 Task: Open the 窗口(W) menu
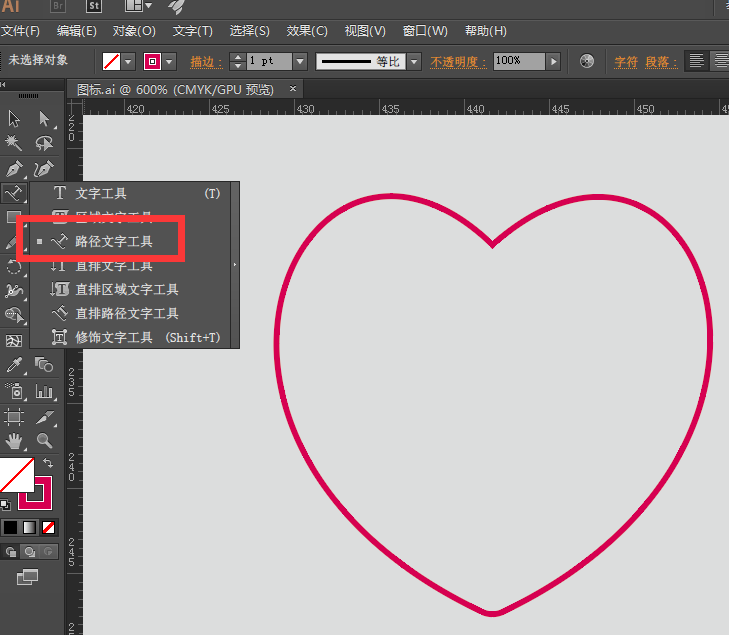pyautogui.click(x=425, y=31)
